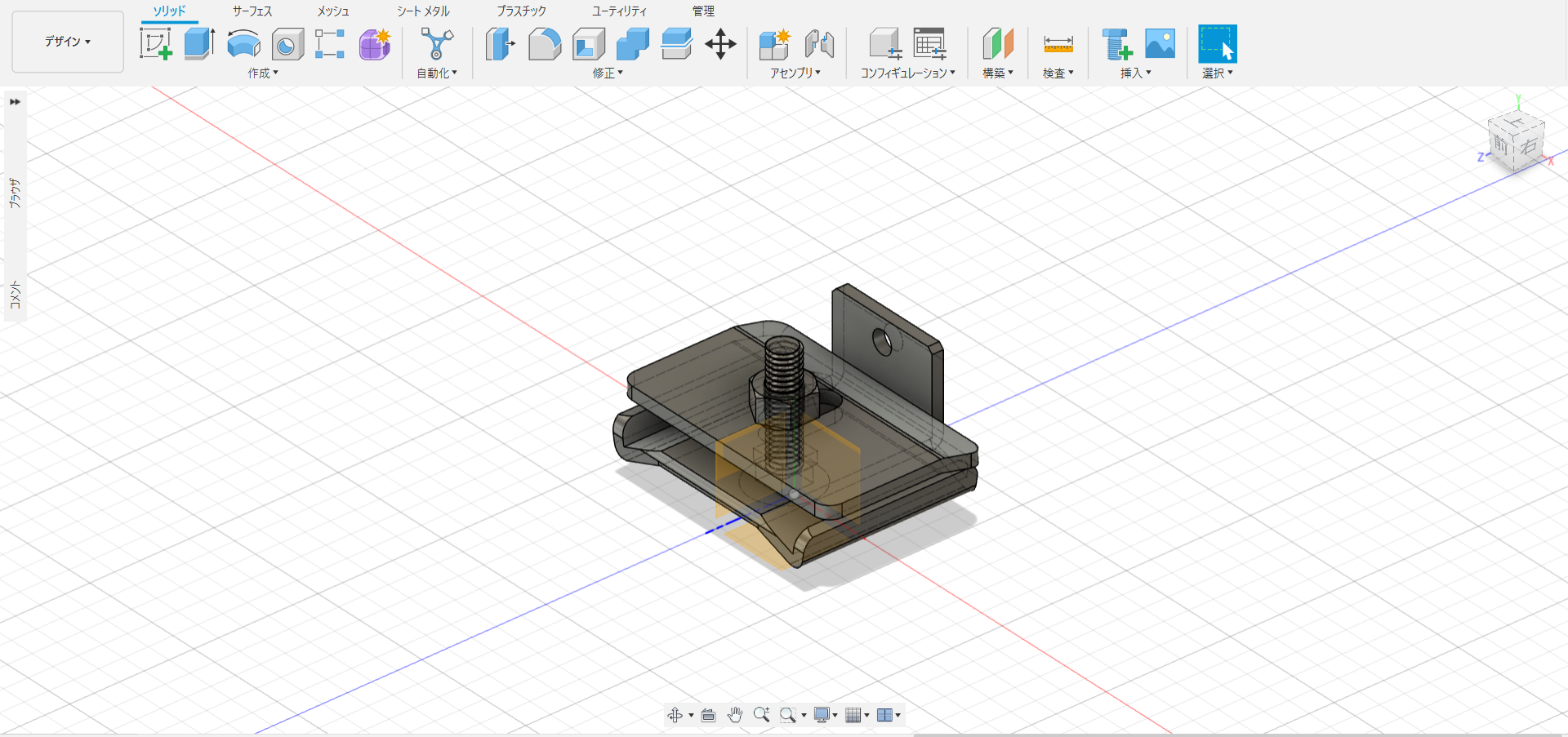The width and height of the screenshot is (1568, 737).
Task: Select the Hole tool
Action: pos(287,44)
